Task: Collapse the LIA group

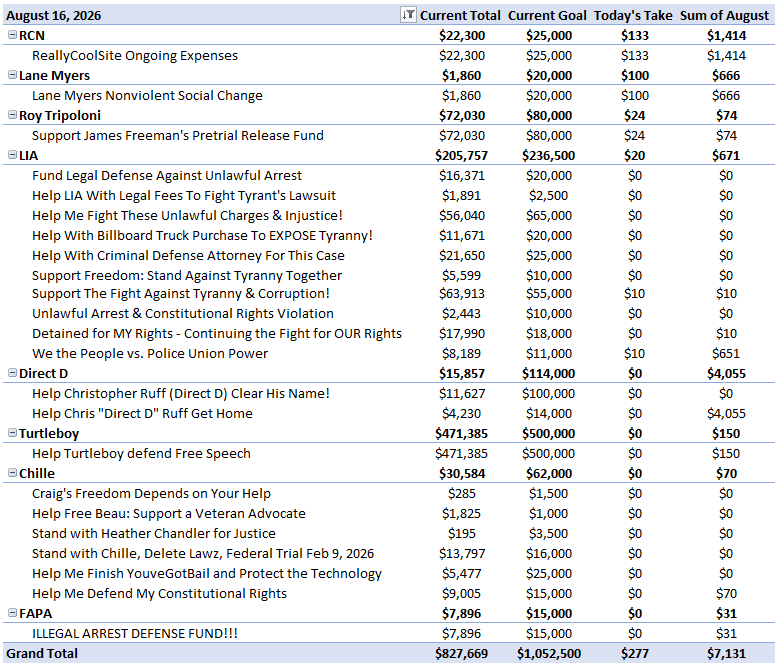Action: (x=12, y=155)
